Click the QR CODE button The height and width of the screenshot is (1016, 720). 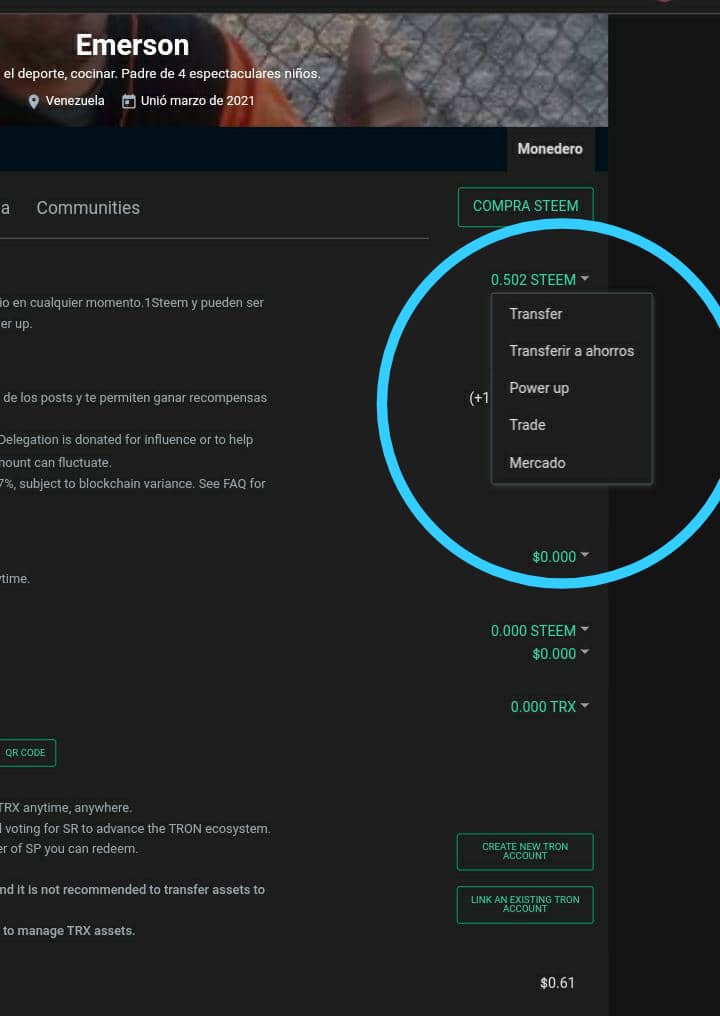pos(26,753)
